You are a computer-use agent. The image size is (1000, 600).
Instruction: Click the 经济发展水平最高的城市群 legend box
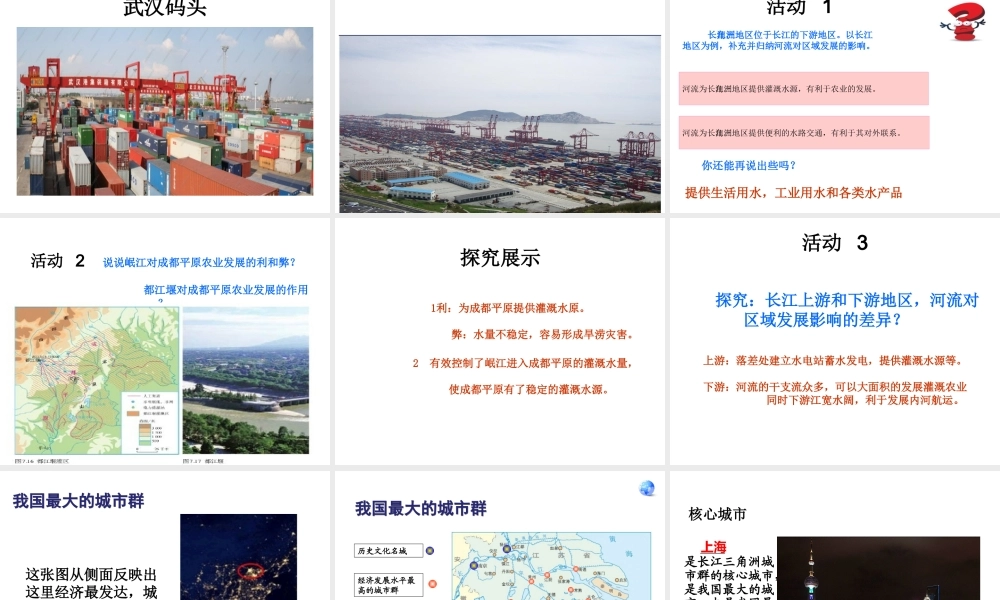388,585
